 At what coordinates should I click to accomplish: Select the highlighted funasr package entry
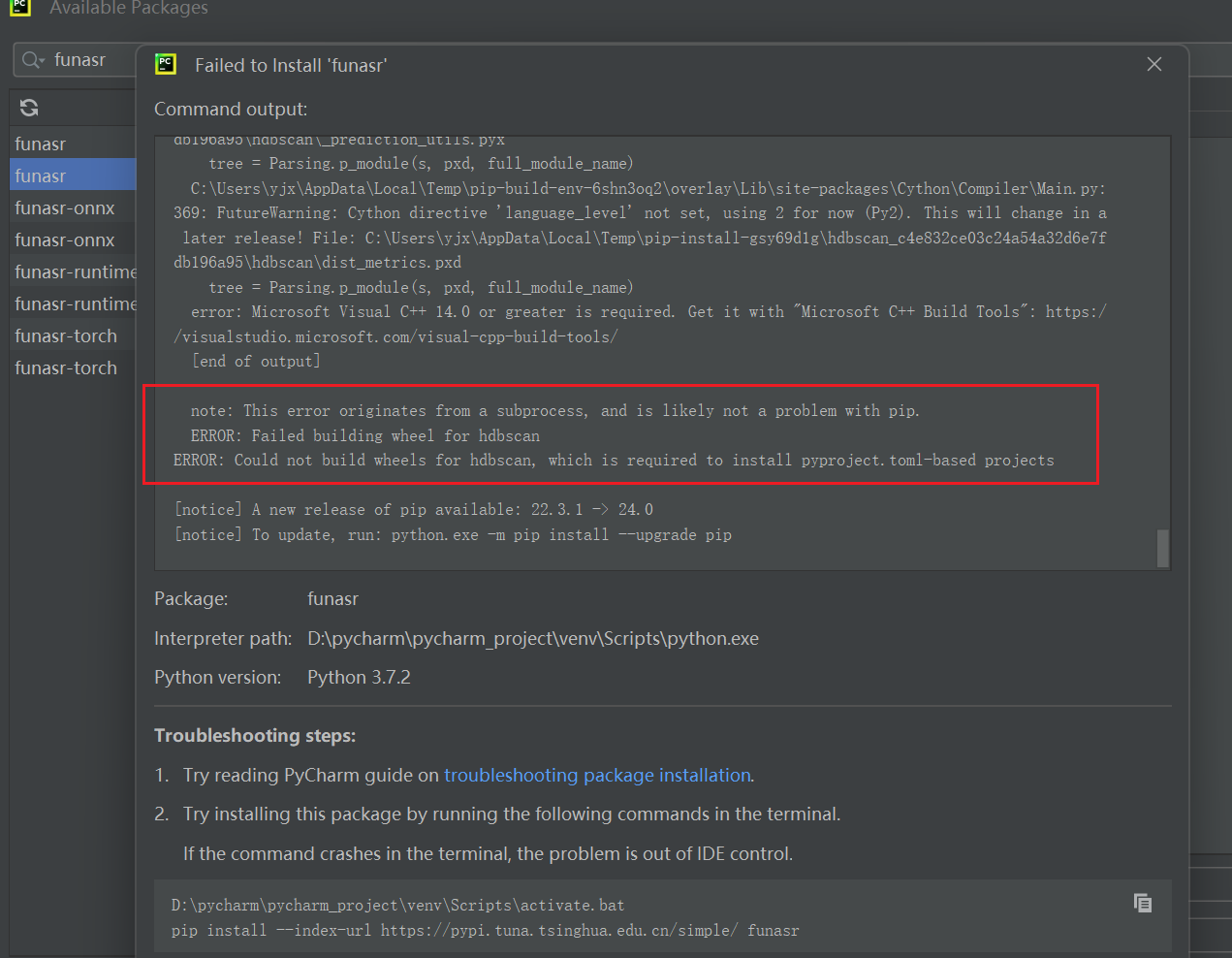click(73, 176)
